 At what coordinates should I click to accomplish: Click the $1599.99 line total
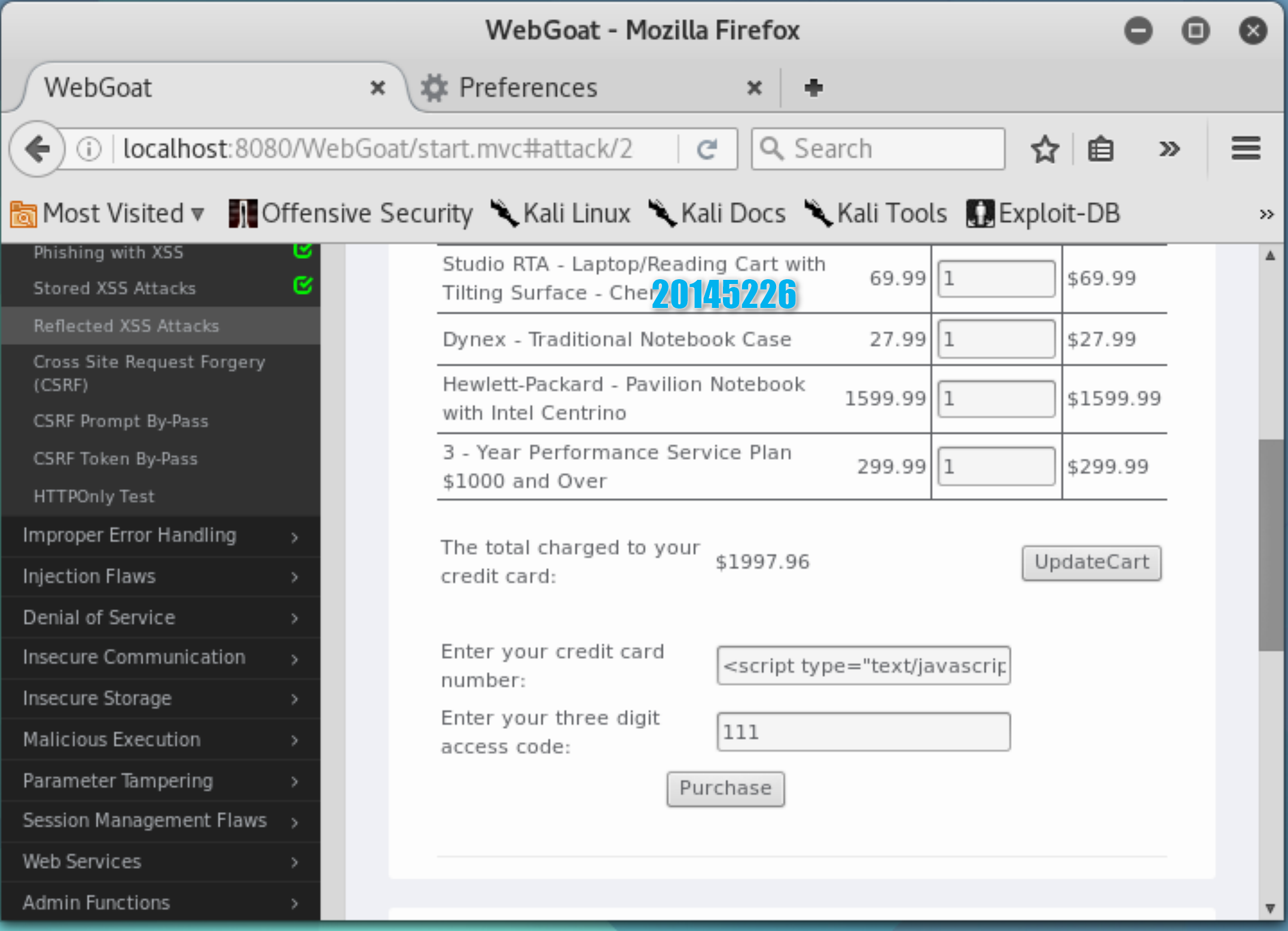(x=1114, y=399)
